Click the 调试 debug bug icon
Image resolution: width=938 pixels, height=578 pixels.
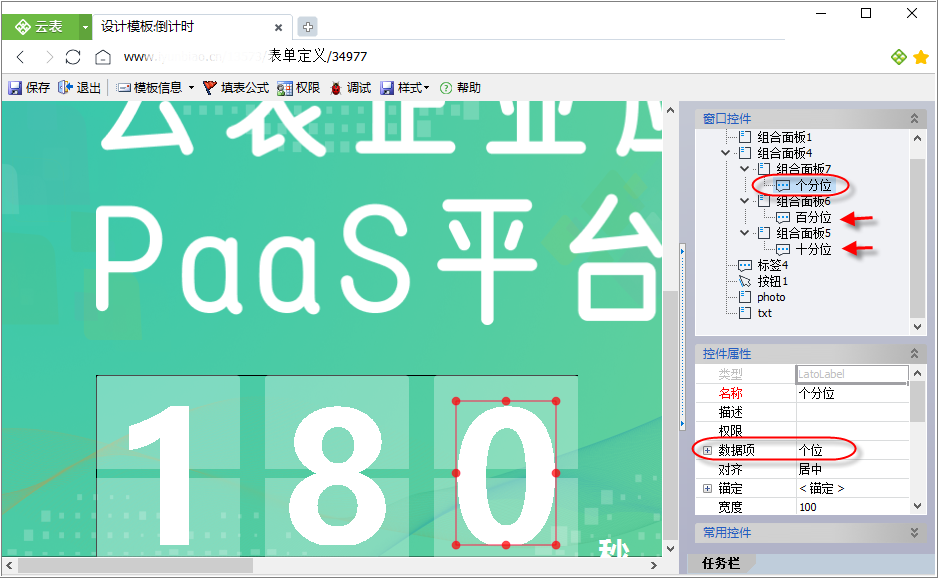coord(336,88)
